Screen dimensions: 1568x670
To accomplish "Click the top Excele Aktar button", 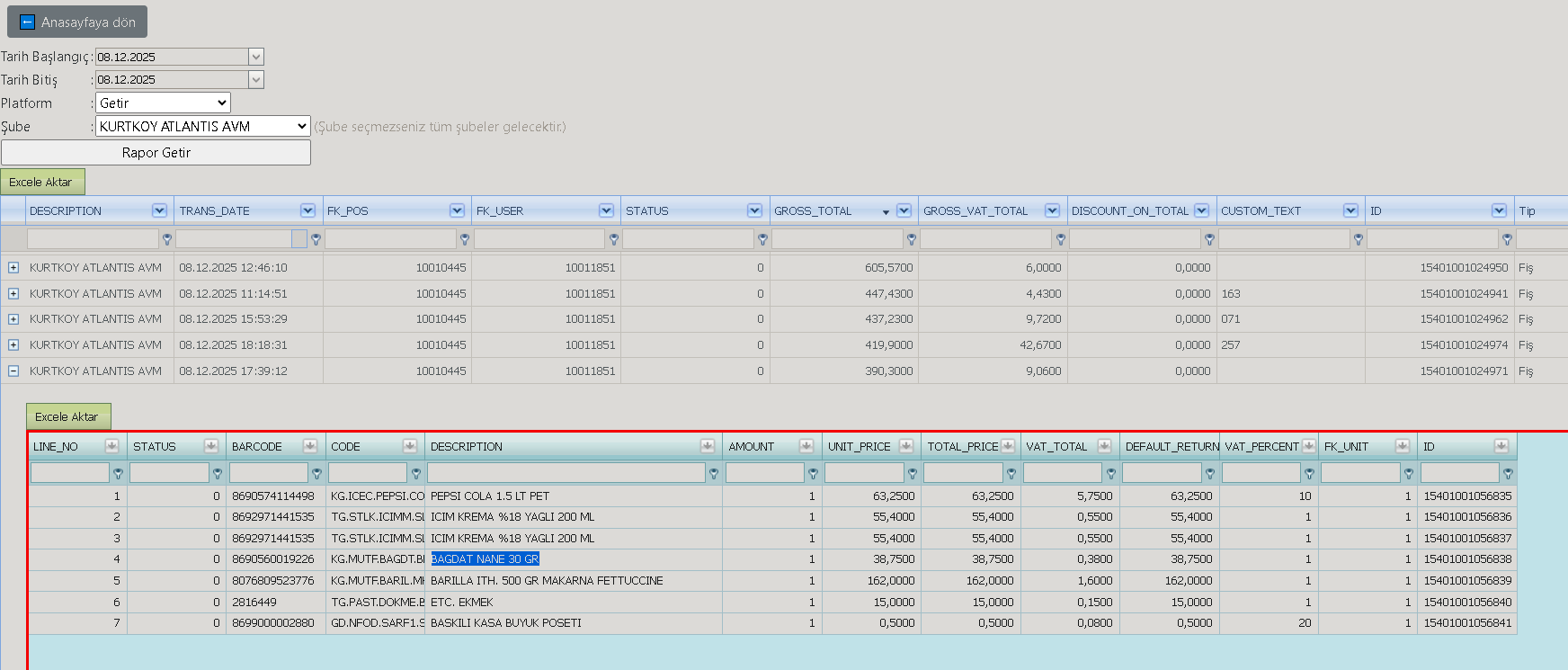I will click(42, 182).
